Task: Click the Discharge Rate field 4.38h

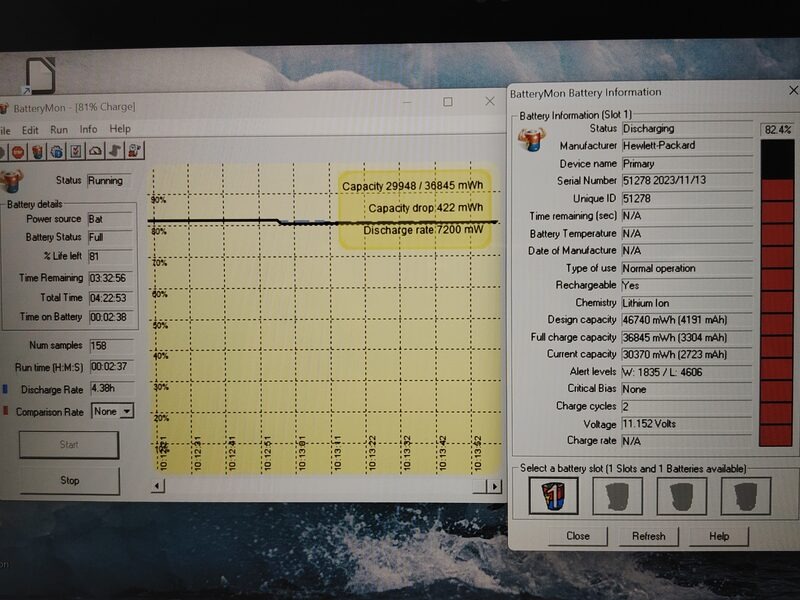Action: [112, 388]
